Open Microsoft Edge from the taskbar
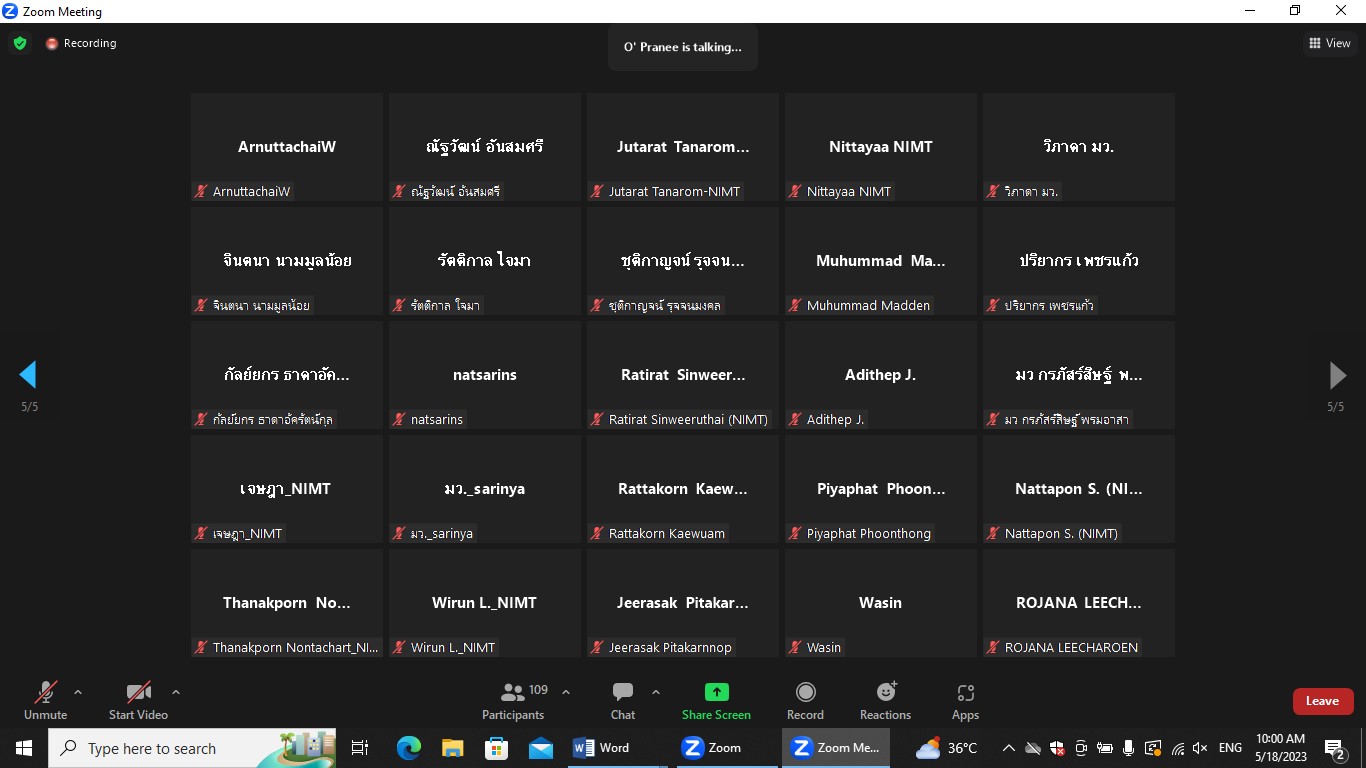 [408, 748]
